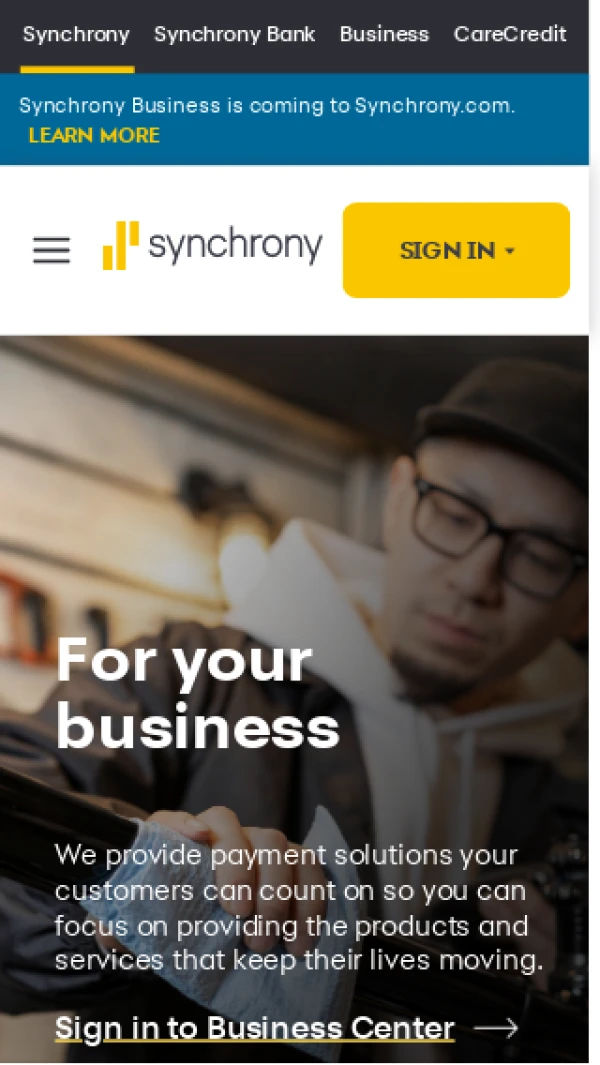Click the page scrollbar at right edge
Screen dimensions: 600x1065
click(595, 532)
